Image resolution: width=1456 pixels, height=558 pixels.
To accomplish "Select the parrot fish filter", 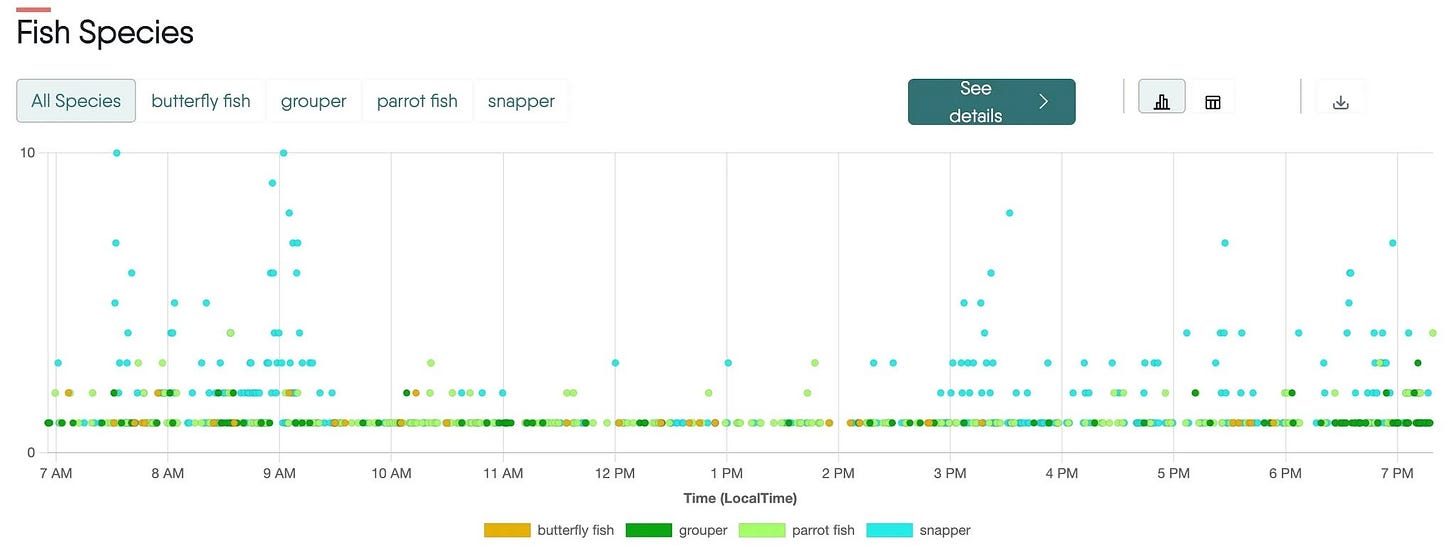I will 417,101.
